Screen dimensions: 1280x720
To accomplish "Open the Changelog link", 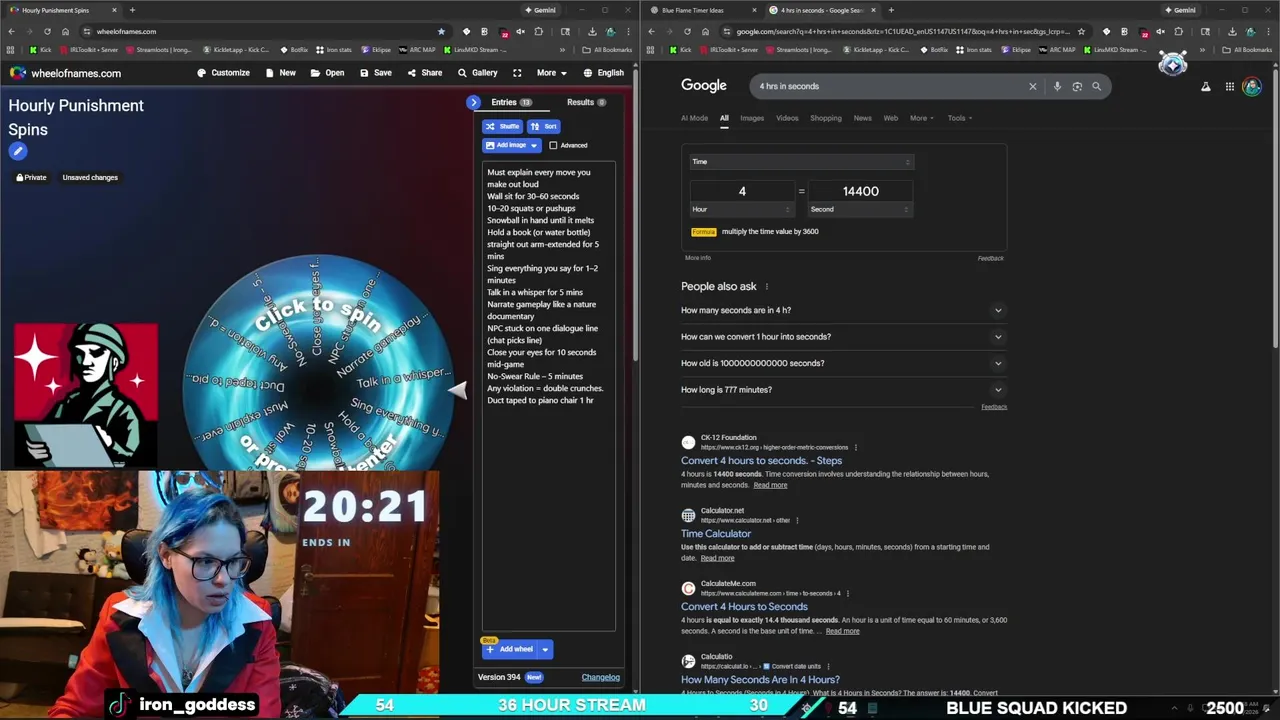I will click(601, 677).
